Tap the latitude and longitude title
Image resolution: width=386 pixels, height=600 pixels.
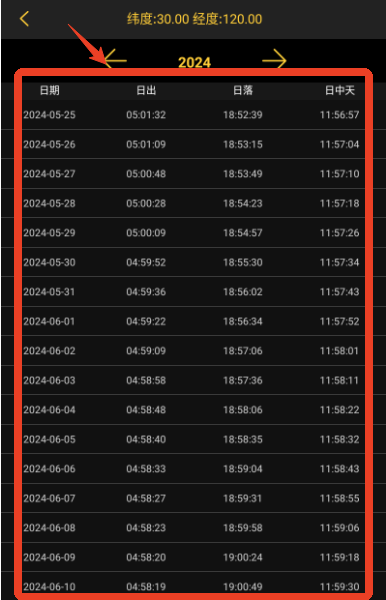tap(194, 19)
